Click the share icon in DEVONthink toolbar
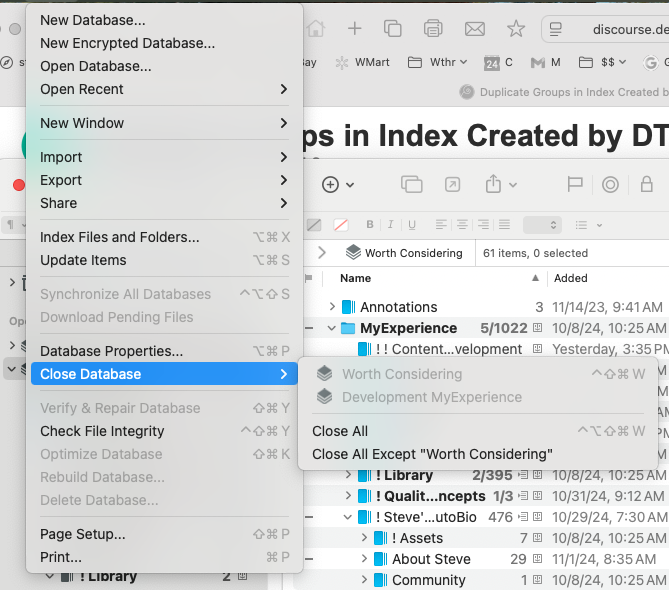Screen dimensions: 669x590 pos(495,184)
